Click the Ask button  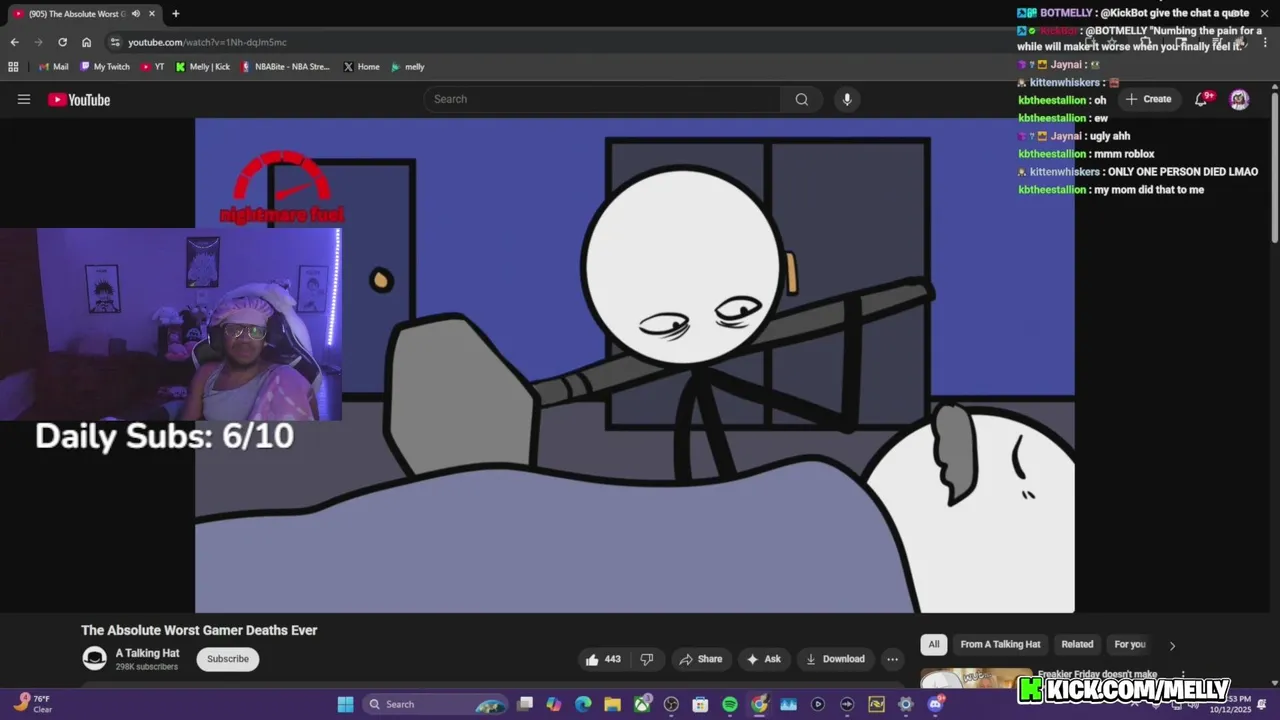tap(763, 659)
